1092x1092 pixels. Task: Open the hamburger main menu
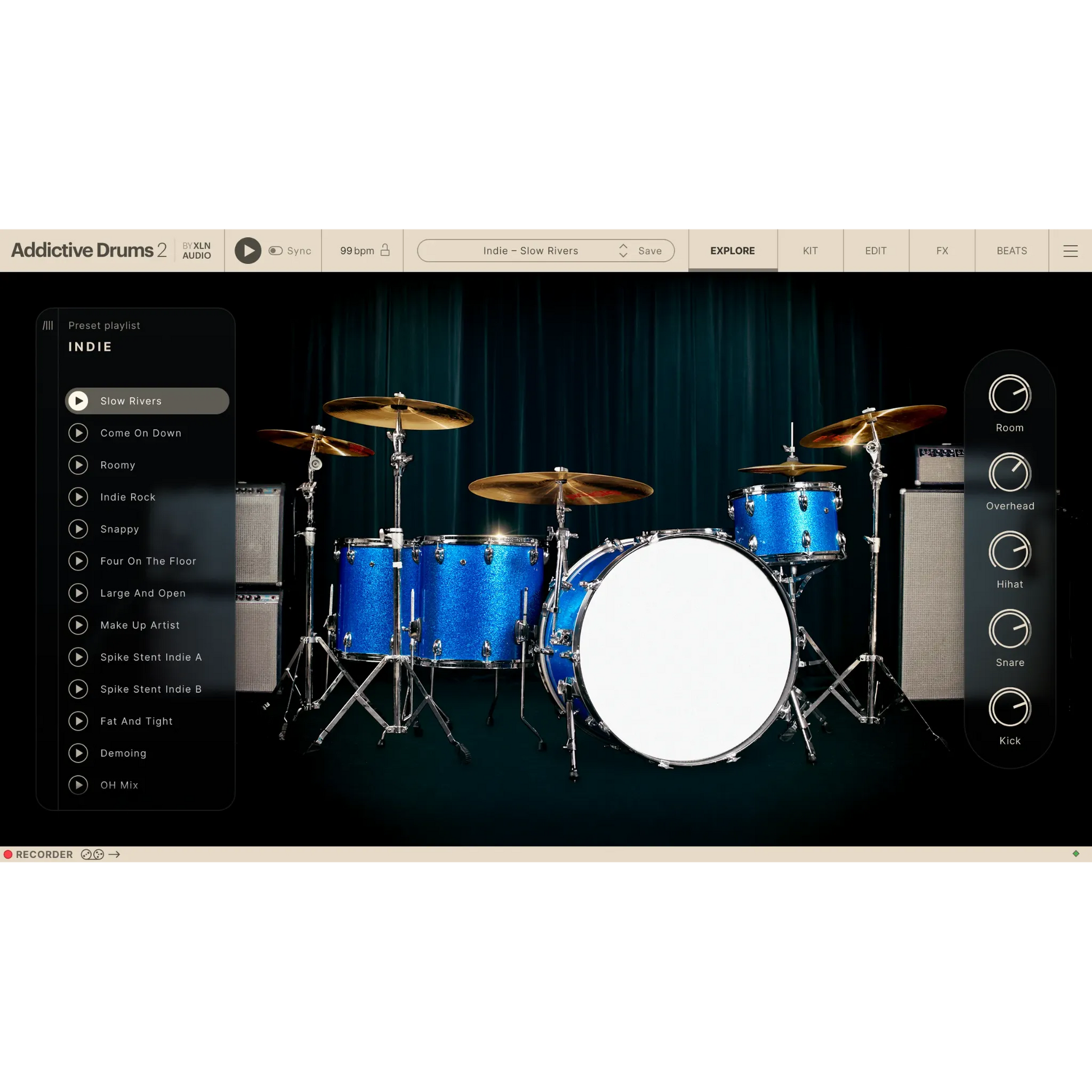pos(1070,251)
